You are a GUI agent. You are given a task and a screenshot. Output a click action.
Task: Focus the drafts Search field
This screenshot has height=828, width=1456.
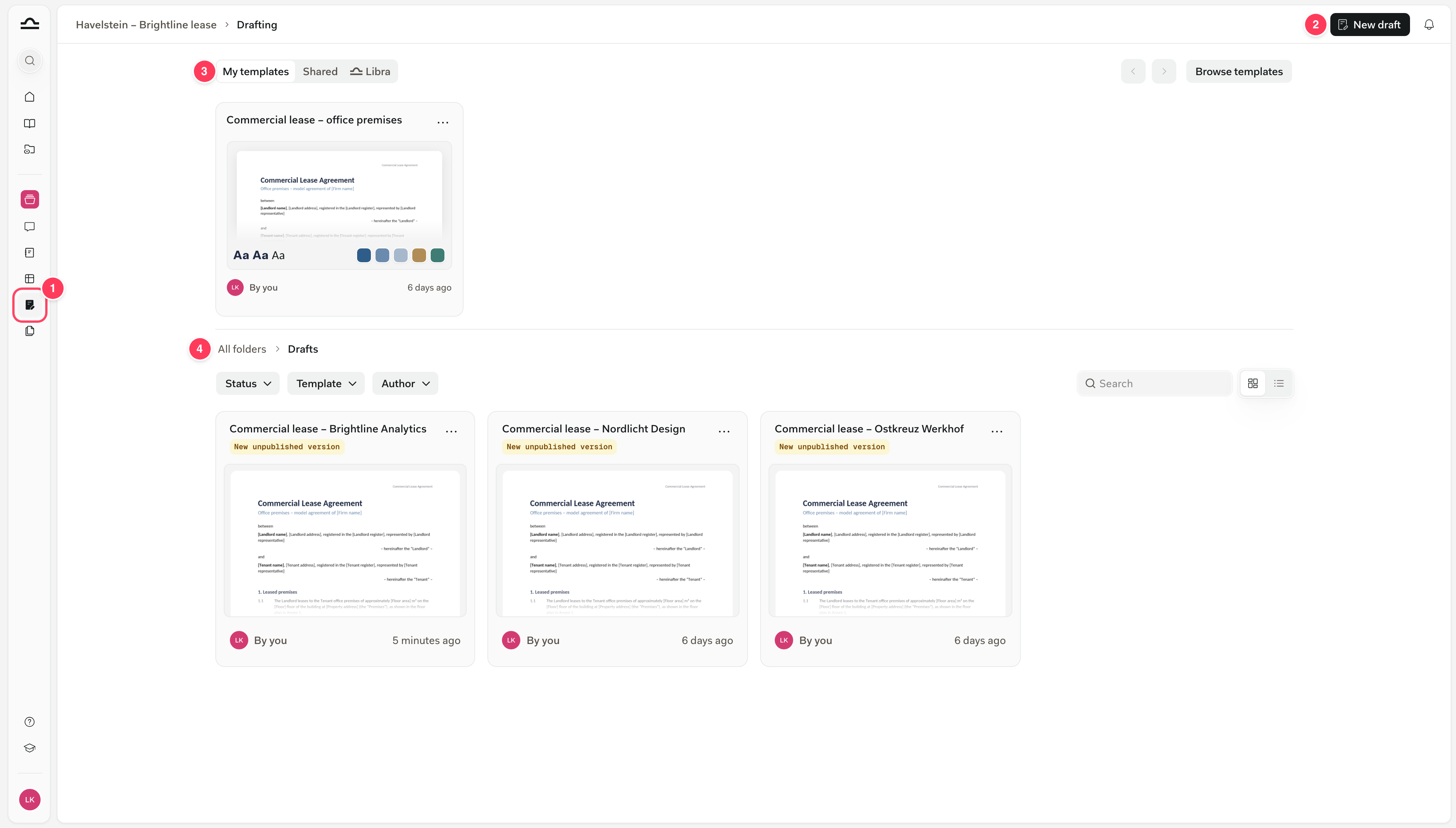pyautogui.click(x=1155, y=384)
